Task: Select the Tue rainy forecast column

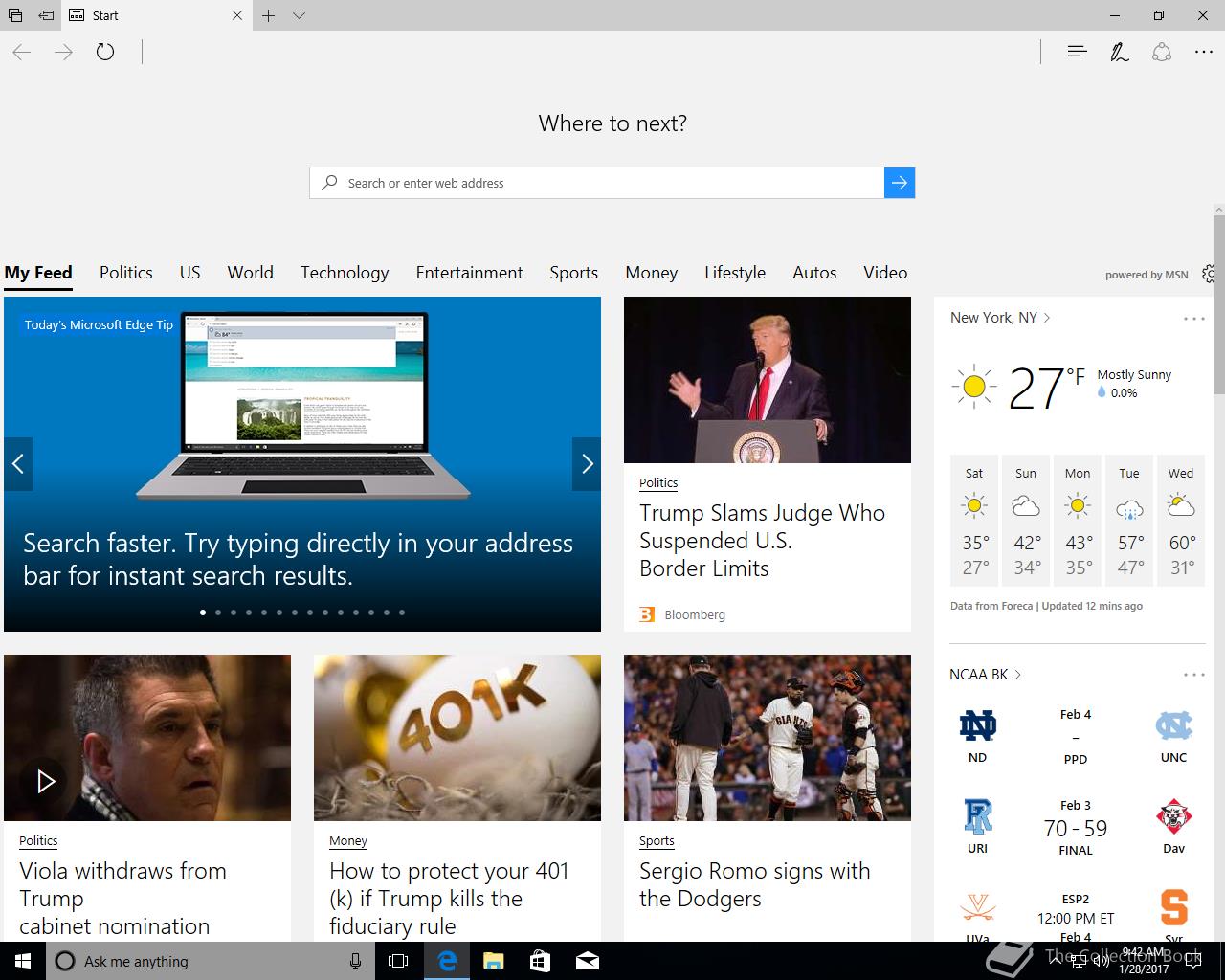Action: (1129, 521)
